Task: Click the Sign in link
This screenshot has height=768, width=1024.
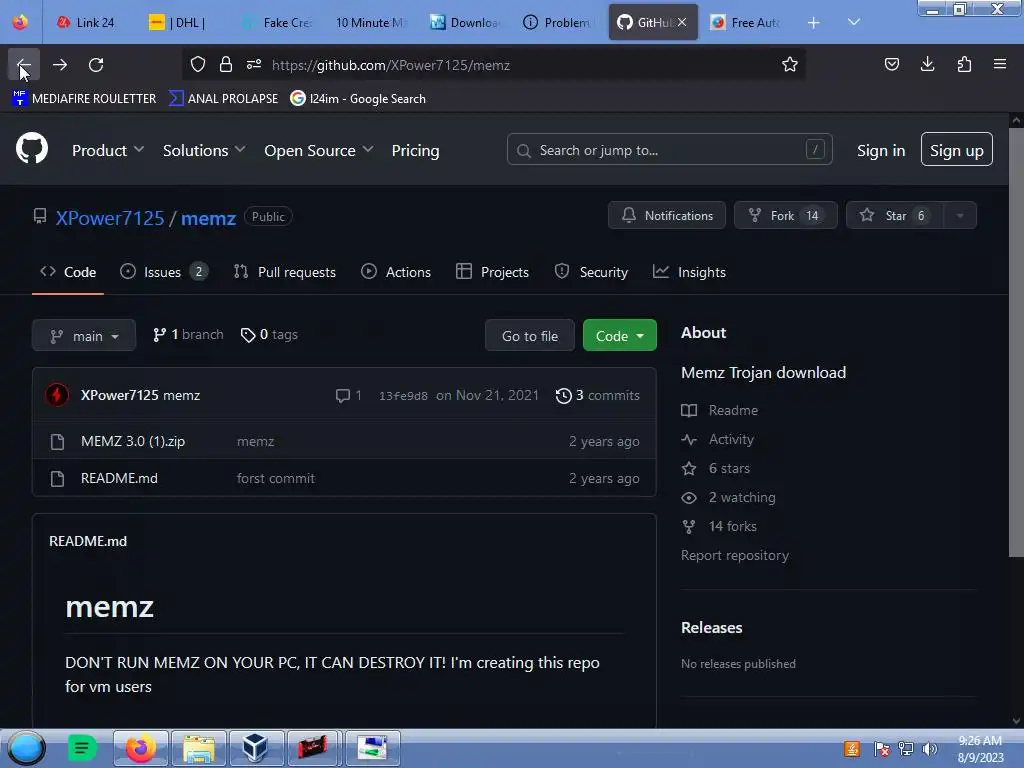Action: pos(881,150)
